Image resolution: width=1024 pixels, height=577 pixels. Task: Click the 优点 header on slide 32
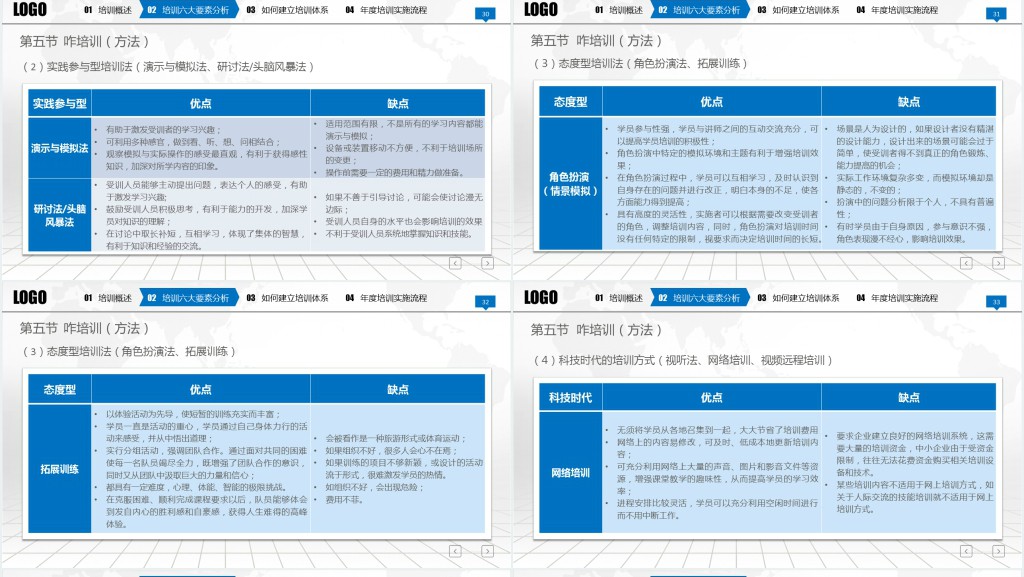[x=200, y=390]
